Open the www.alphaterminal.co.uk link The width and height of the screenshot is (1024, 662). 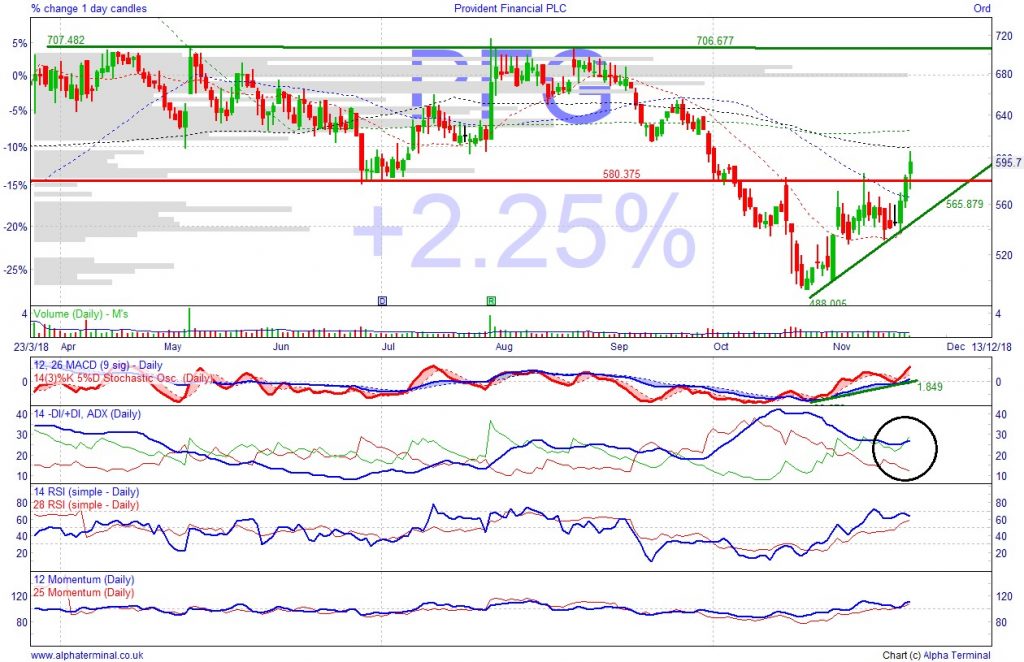[87, 655]
